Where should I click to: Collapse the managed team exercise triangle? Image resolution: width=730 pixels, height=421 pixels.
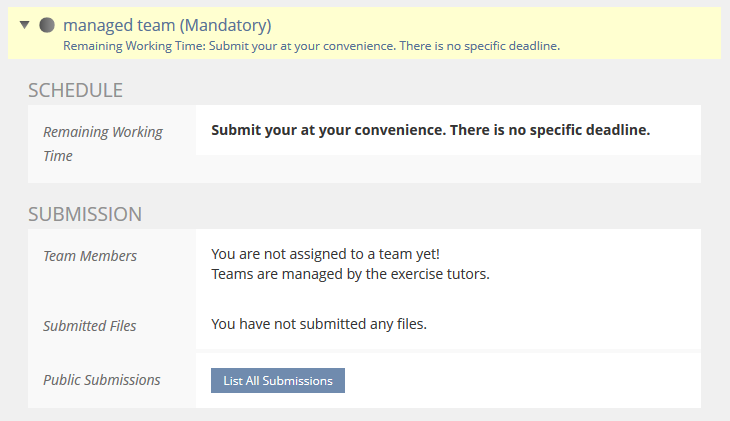tap(25, 25)
